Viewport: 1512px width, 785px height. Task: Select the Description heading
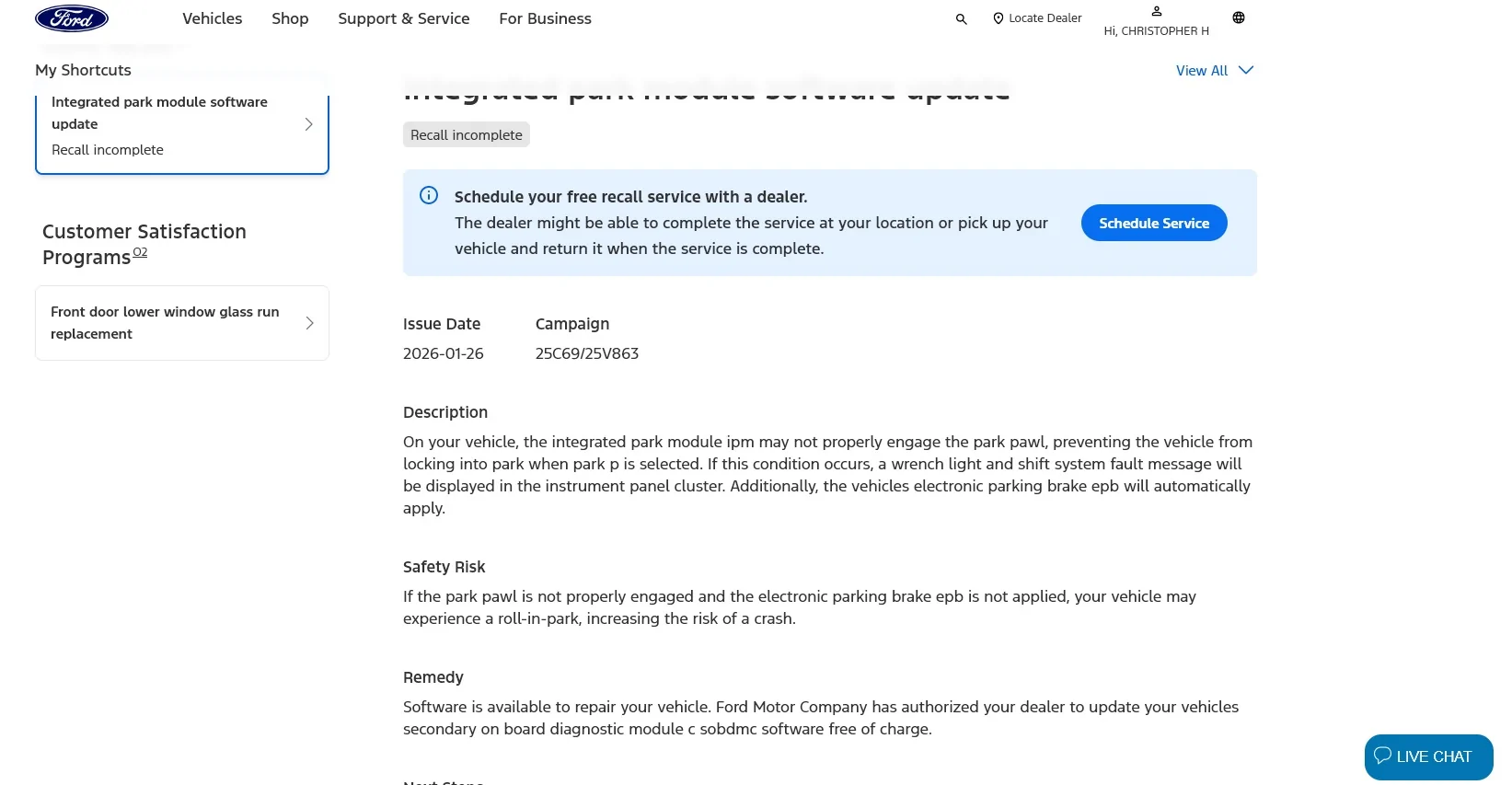[445, 412]
